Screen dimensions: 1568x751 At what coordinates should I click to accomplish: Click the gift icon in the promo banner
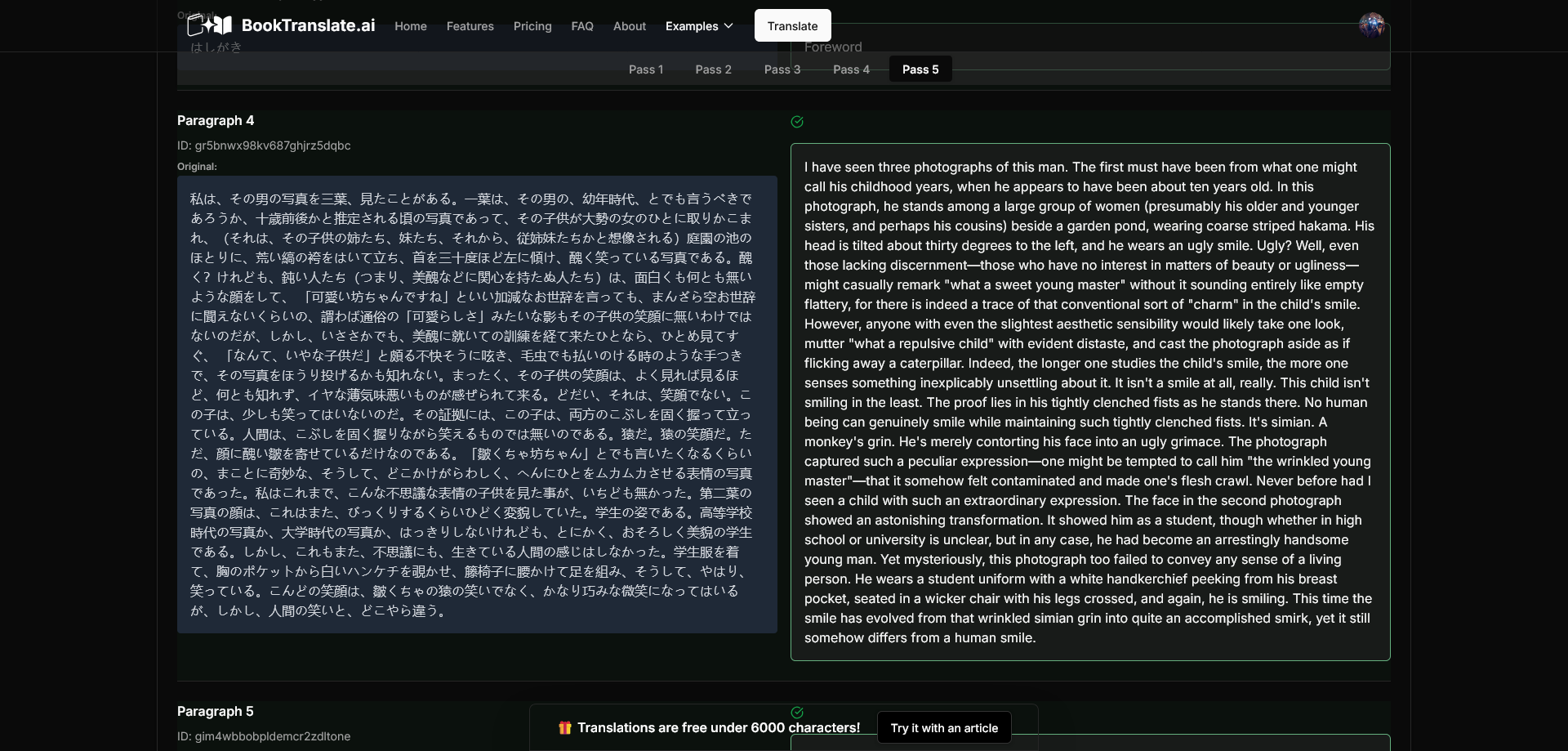pos(564,727)
